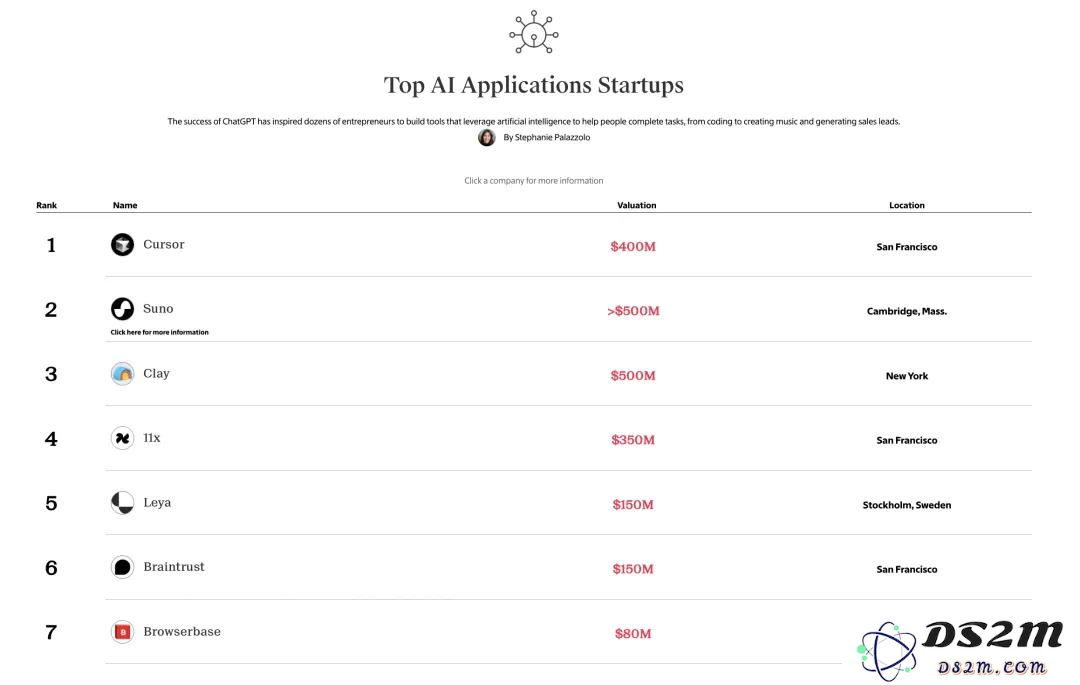Select the Braintrust company name
This screenshot has width=1080, height=685.
174,567
